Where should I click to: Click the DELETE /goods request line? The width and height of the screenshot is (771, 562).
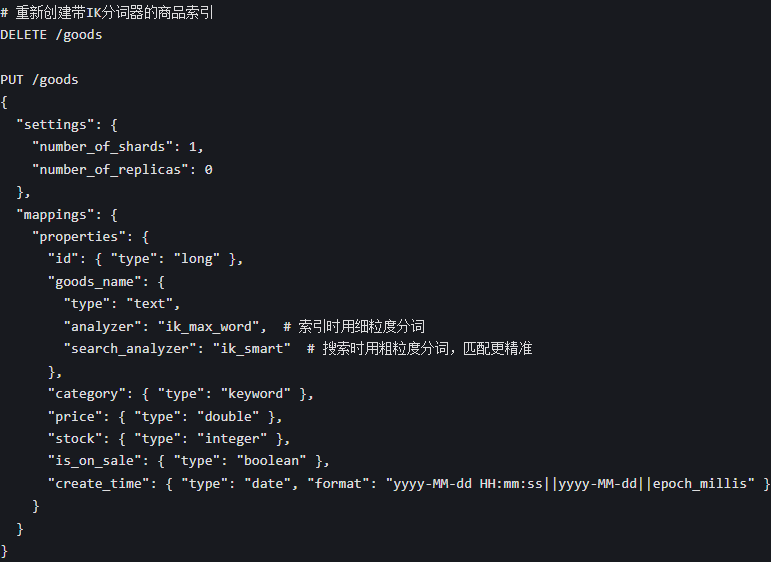coord(51,35)
